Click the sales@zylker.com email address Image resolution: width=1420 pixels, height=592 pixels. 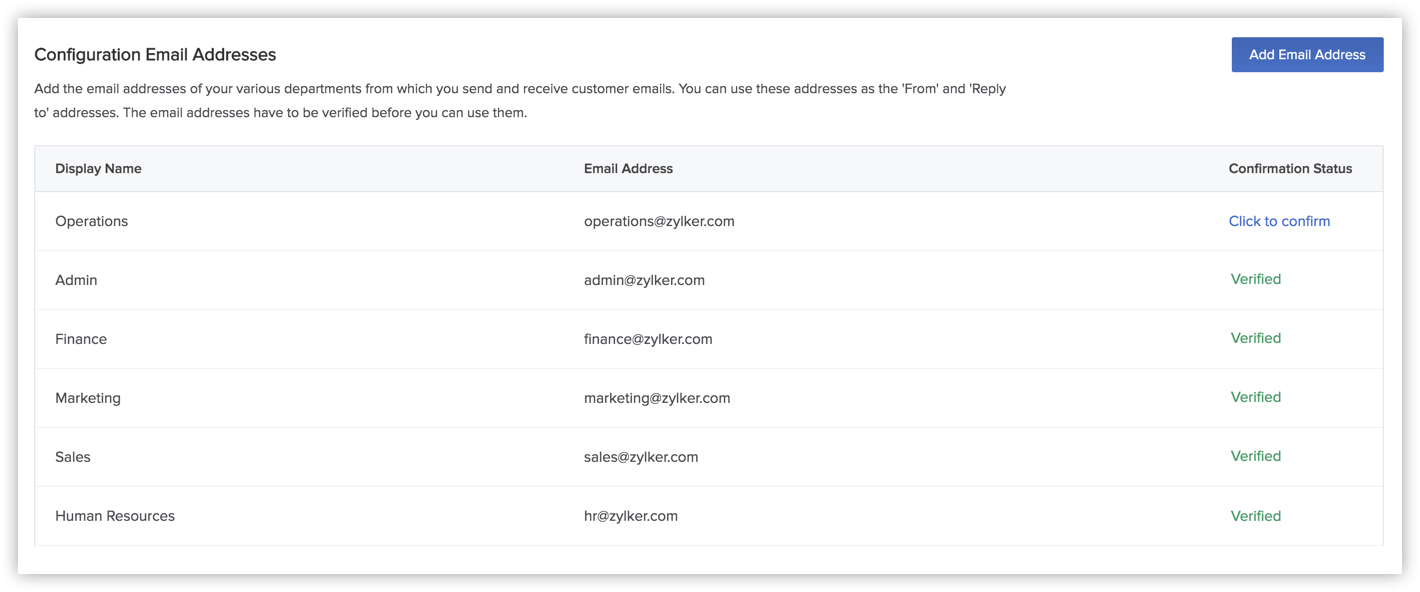coord(641,457)
